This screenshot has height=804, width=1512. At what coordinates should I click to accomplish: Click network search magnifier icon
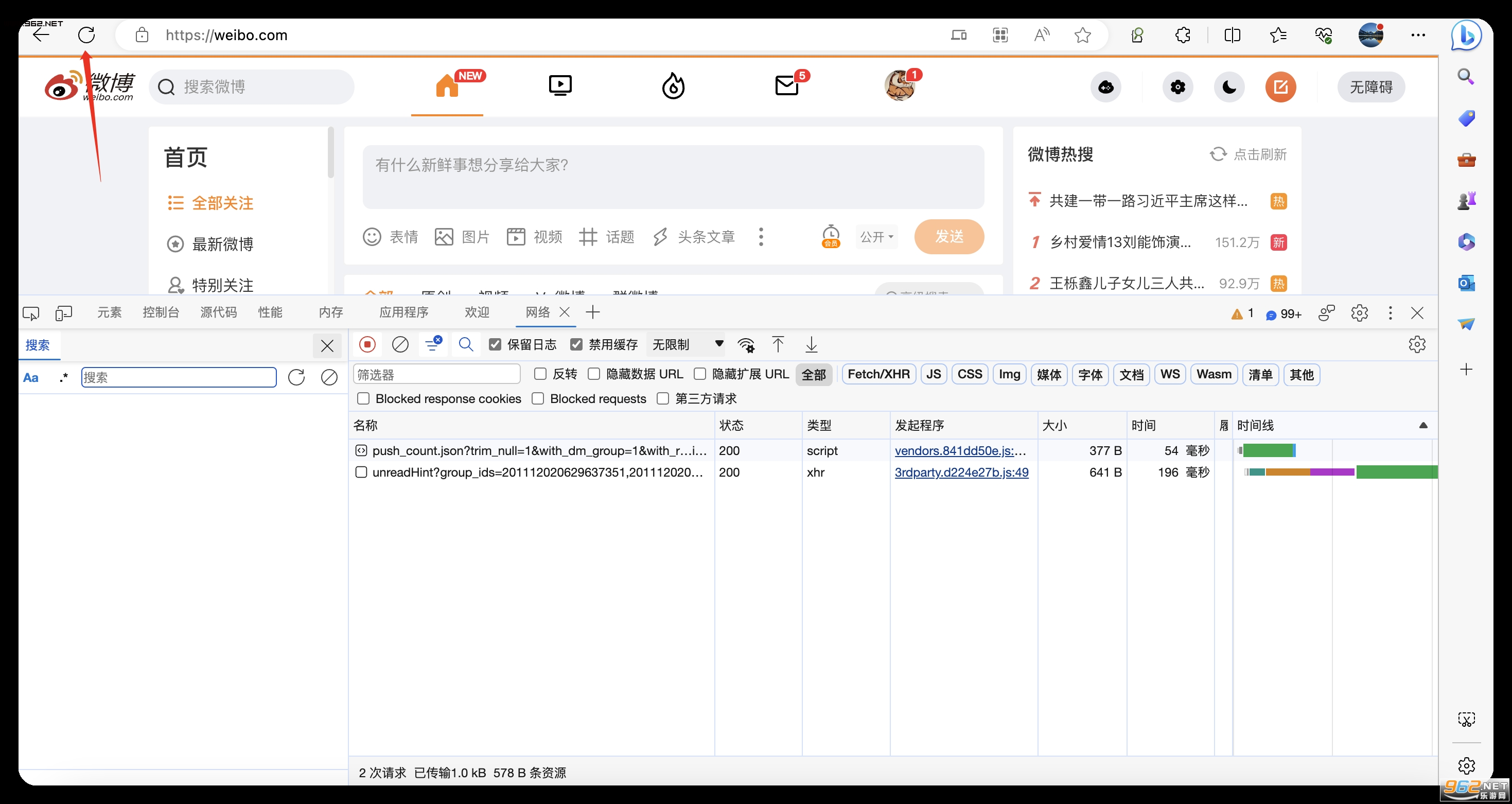coord(466,344)
